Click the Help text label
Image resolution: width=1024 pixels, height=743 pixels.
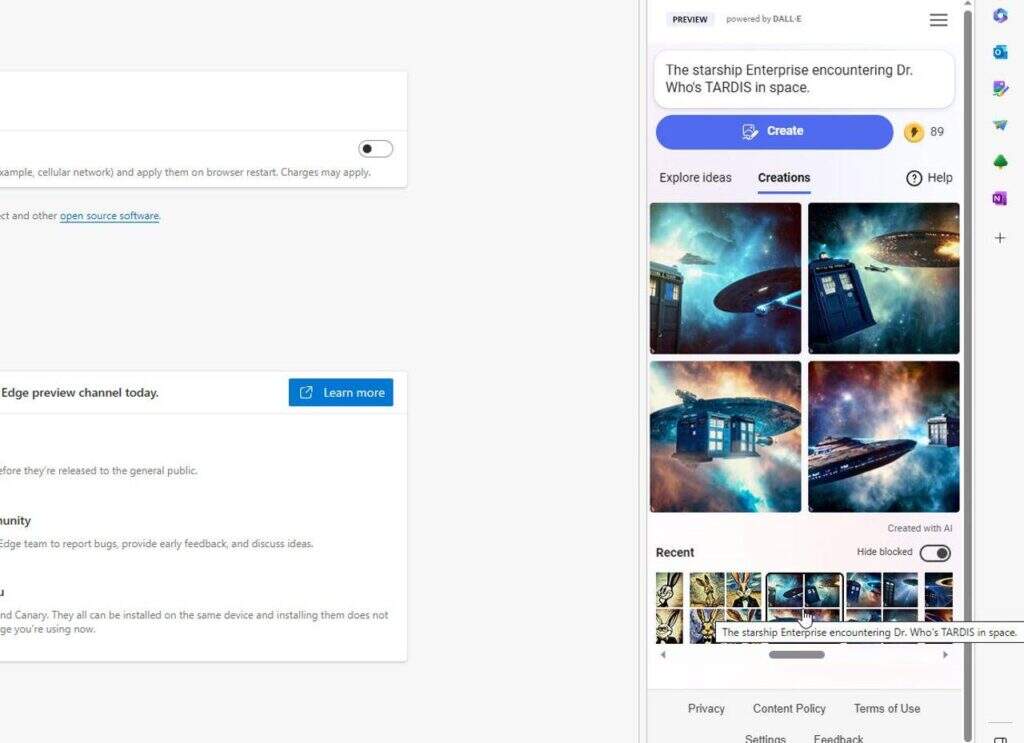pyautogui.click(x=940, y=178)
